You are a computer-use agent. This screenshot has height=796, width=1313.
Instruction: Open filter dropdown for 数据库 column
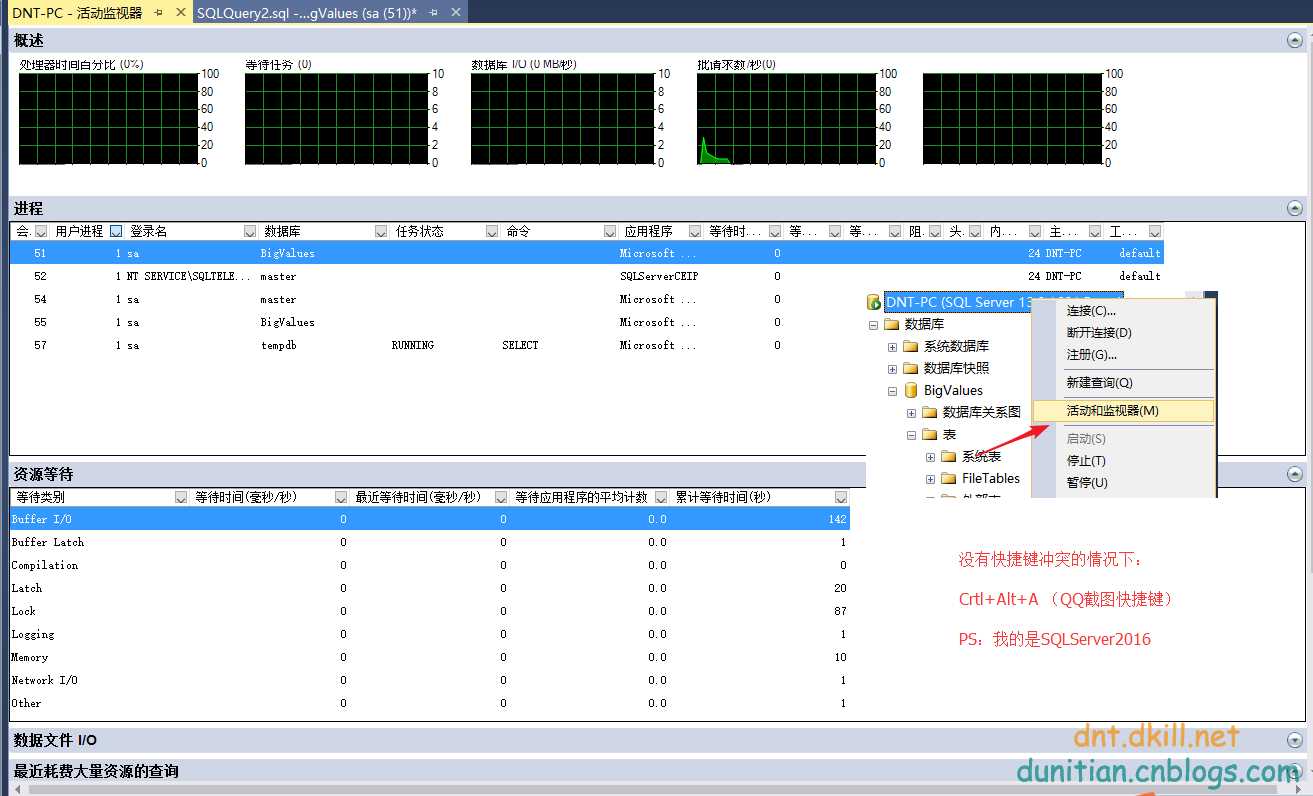381,231
